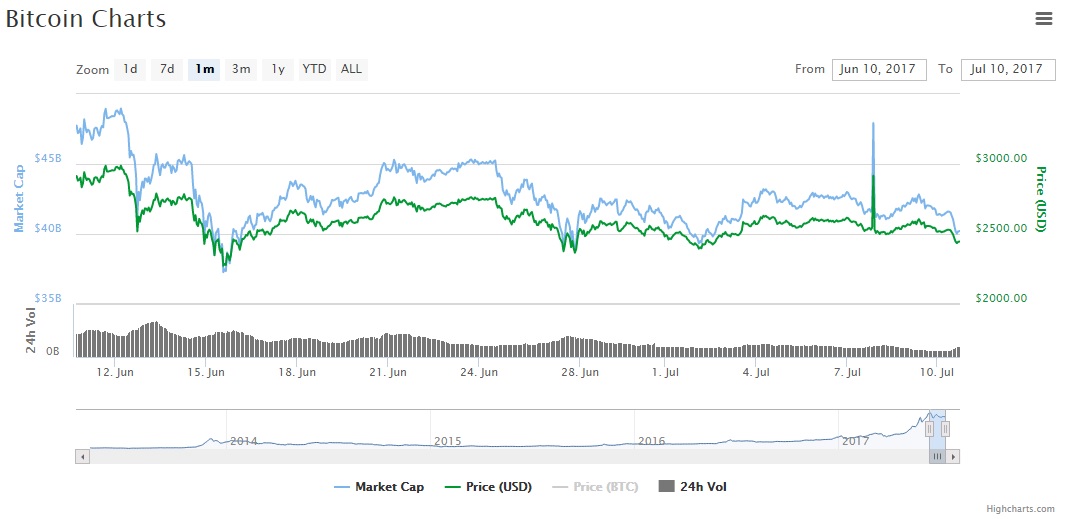The width and height of the screenshot is (1070, 519).
Task: Click the Market Cap axis title
Action: click(19, 198)
